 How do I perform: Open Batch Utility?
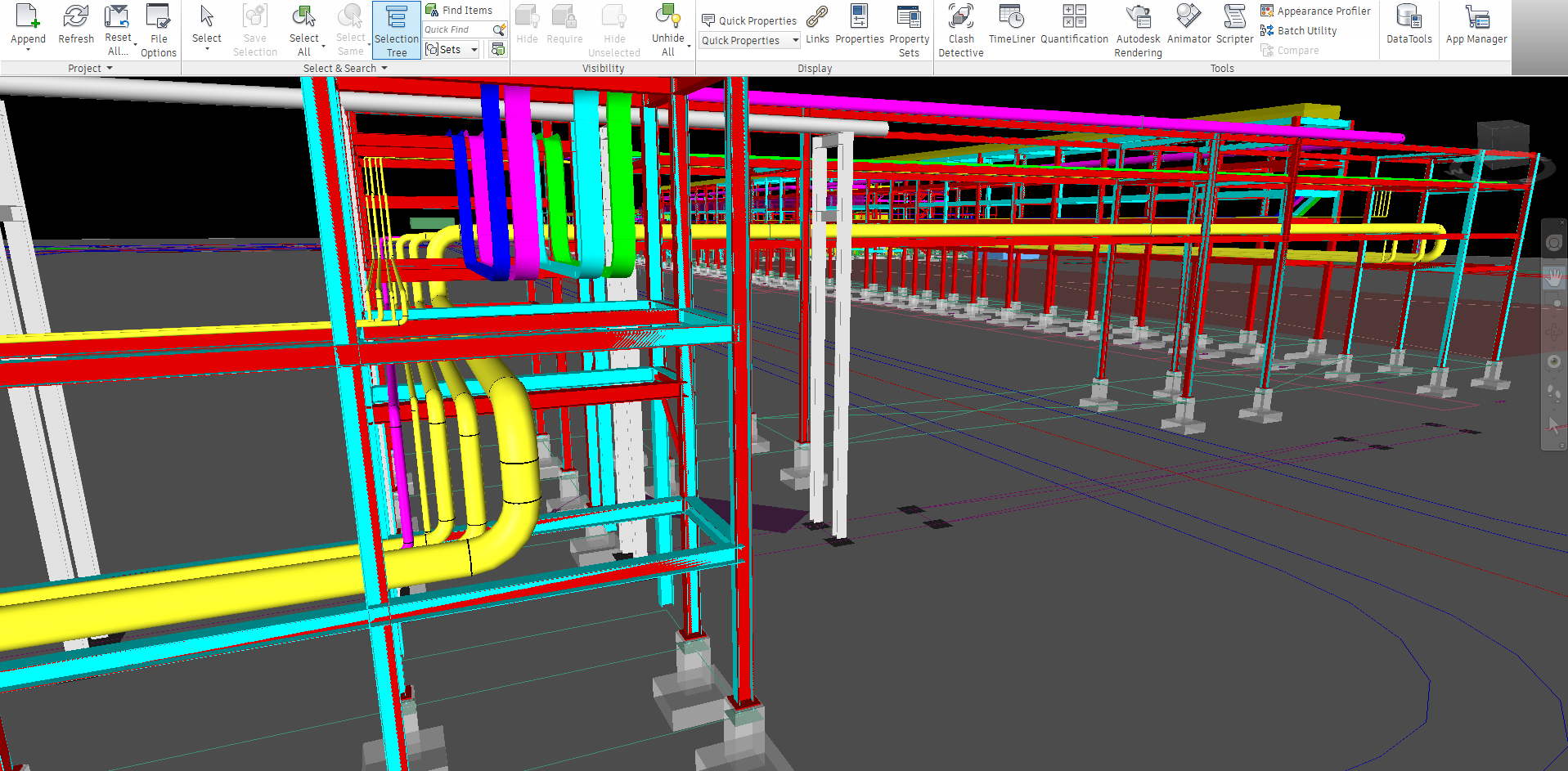[1299, 30]
